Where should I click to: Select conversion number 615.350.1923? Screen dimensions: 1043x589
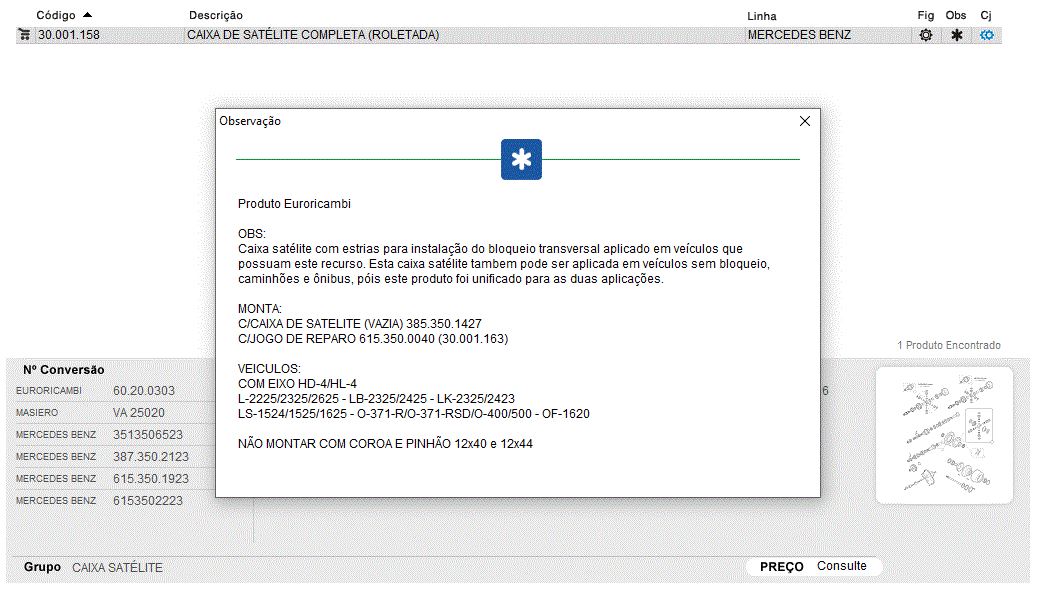coord(150,479)
